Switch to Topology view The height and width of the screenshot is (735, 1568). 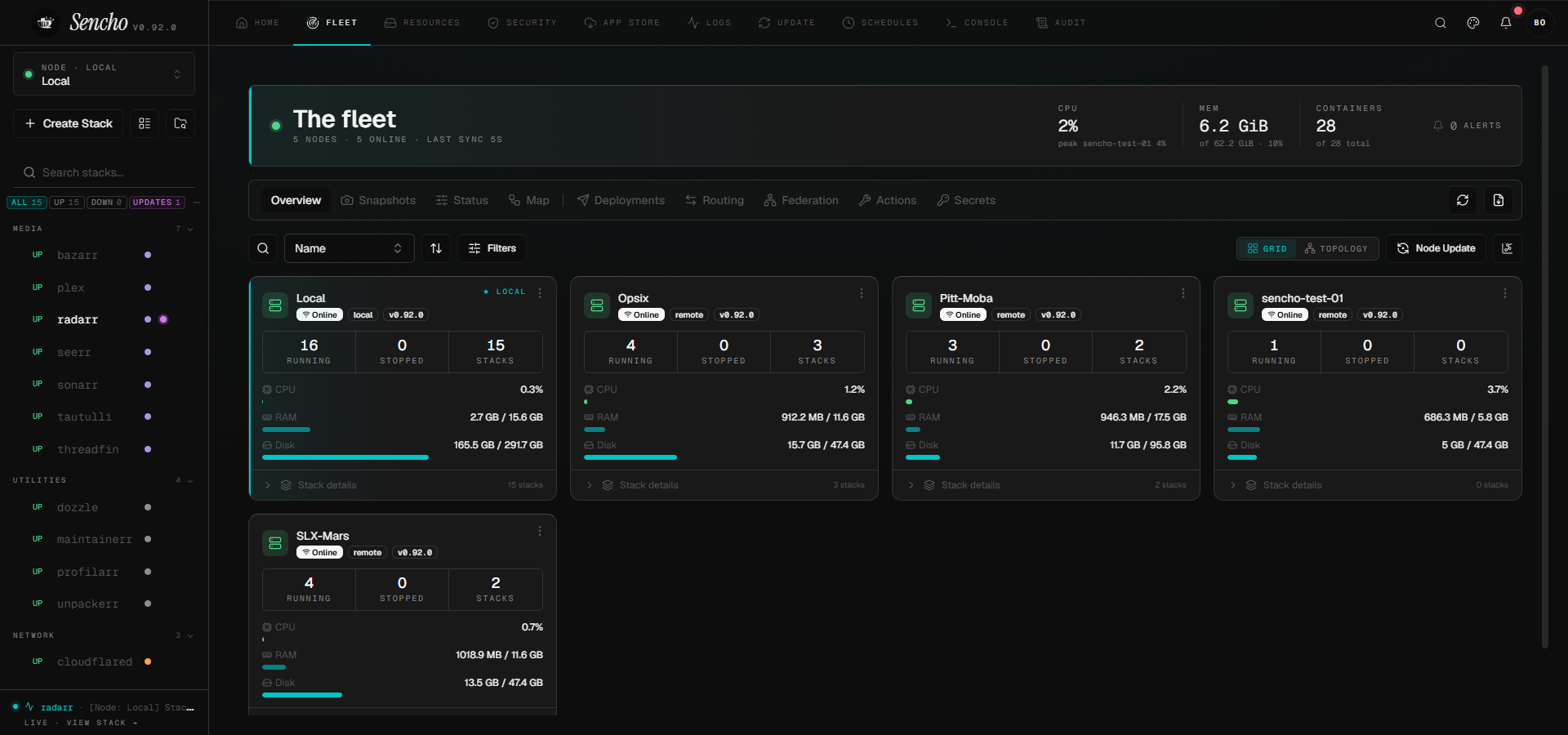click(1336, 248)
